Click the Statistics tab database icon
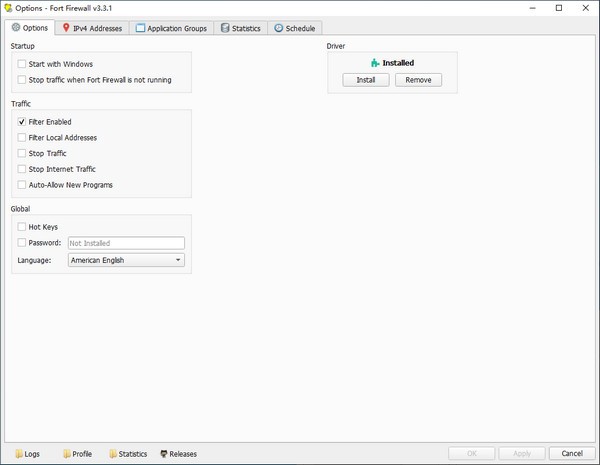The image size is (600, 465). click(x=224, y=28)
